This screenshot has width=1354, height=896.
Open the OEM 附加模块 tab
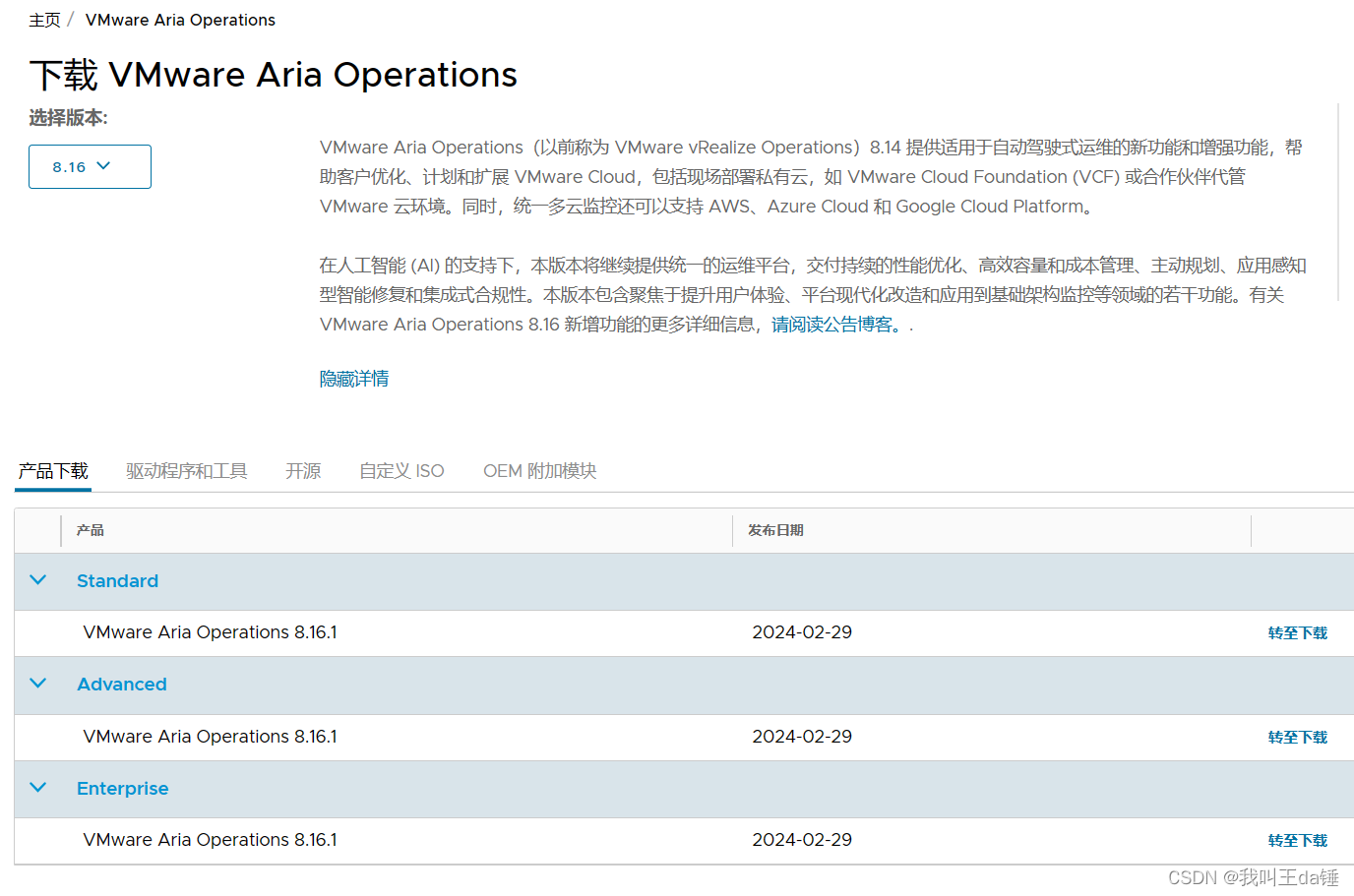[x=540, y=471]
